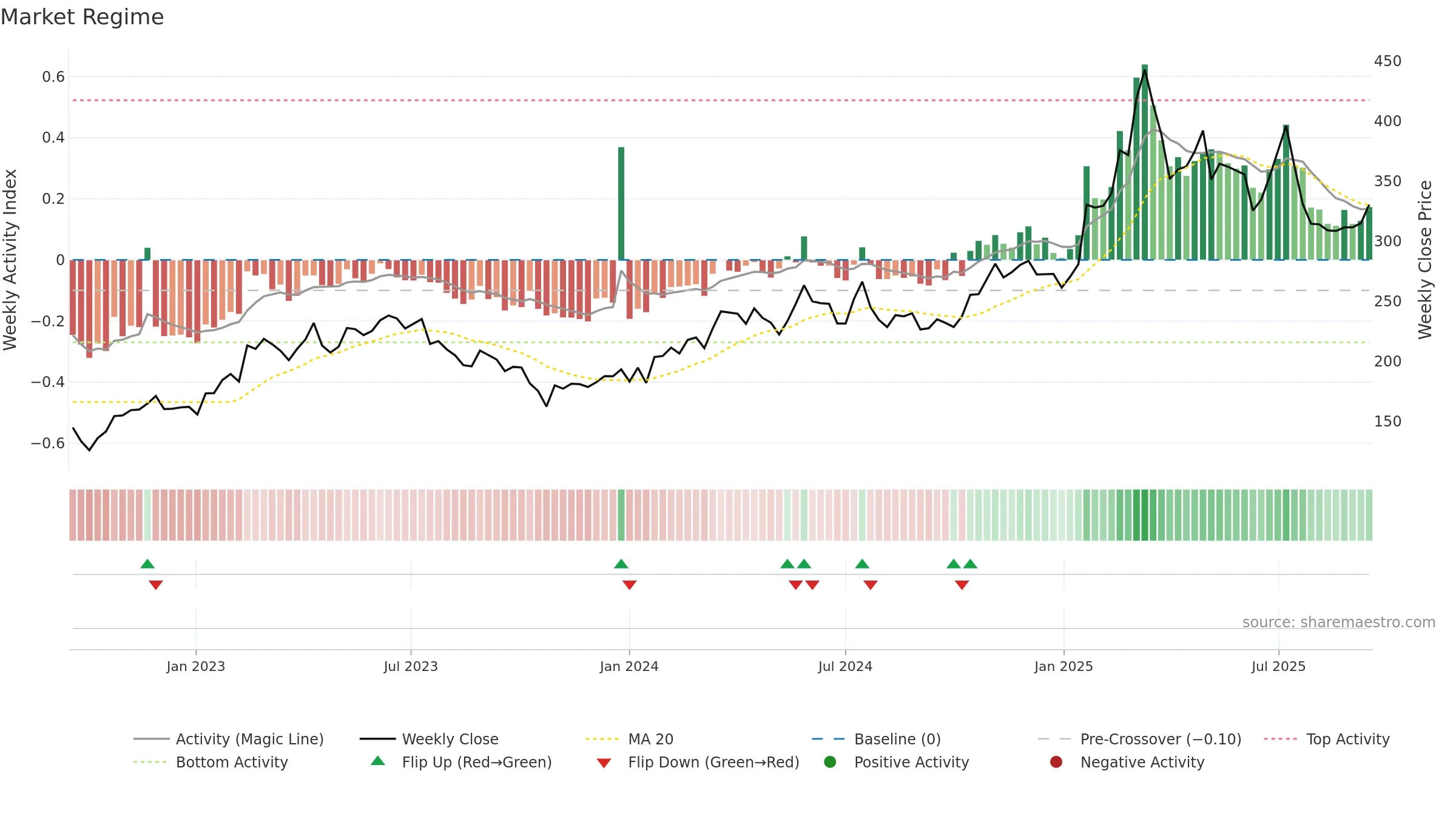Click the Jul 2025 x-axis label
1456x819 pixels.
pyautogui.click(x=1278, y=666)
